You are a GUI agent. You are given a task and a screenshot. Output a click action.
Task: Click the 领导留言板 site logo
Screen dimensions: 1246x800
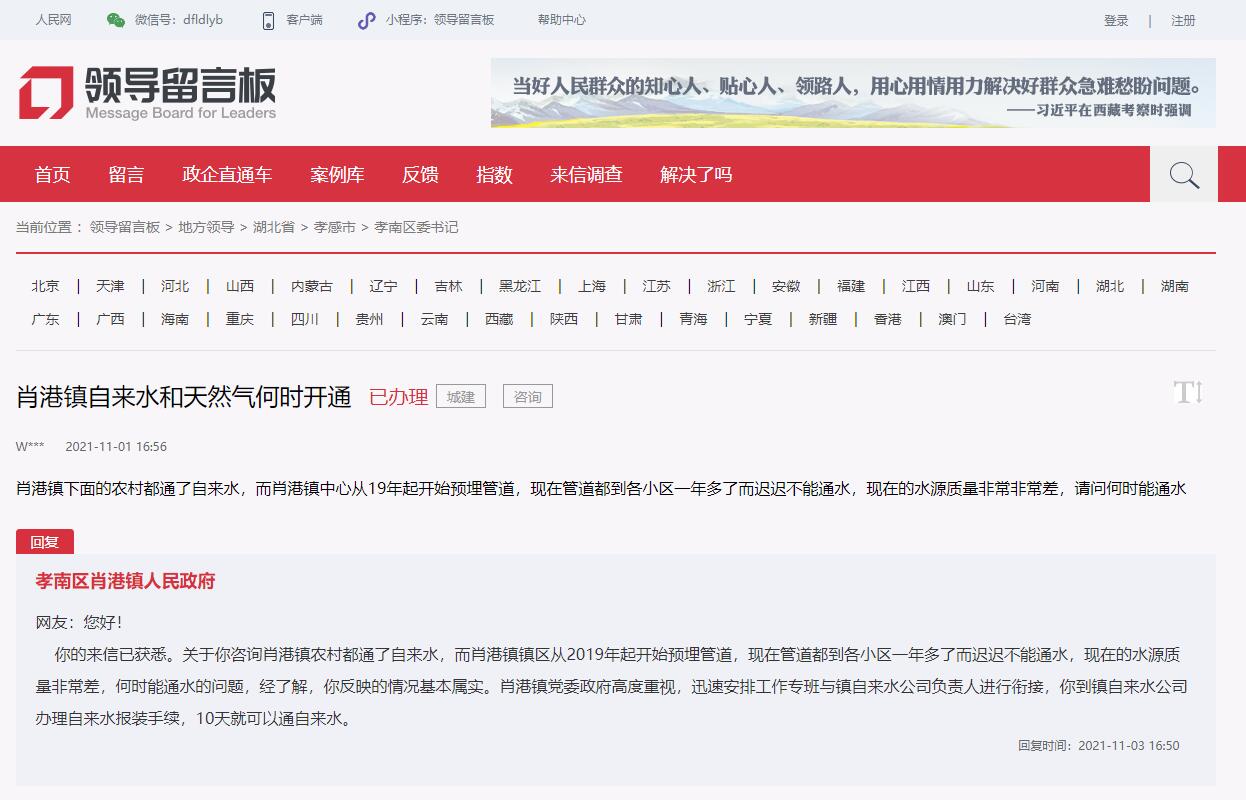(146, 92)
